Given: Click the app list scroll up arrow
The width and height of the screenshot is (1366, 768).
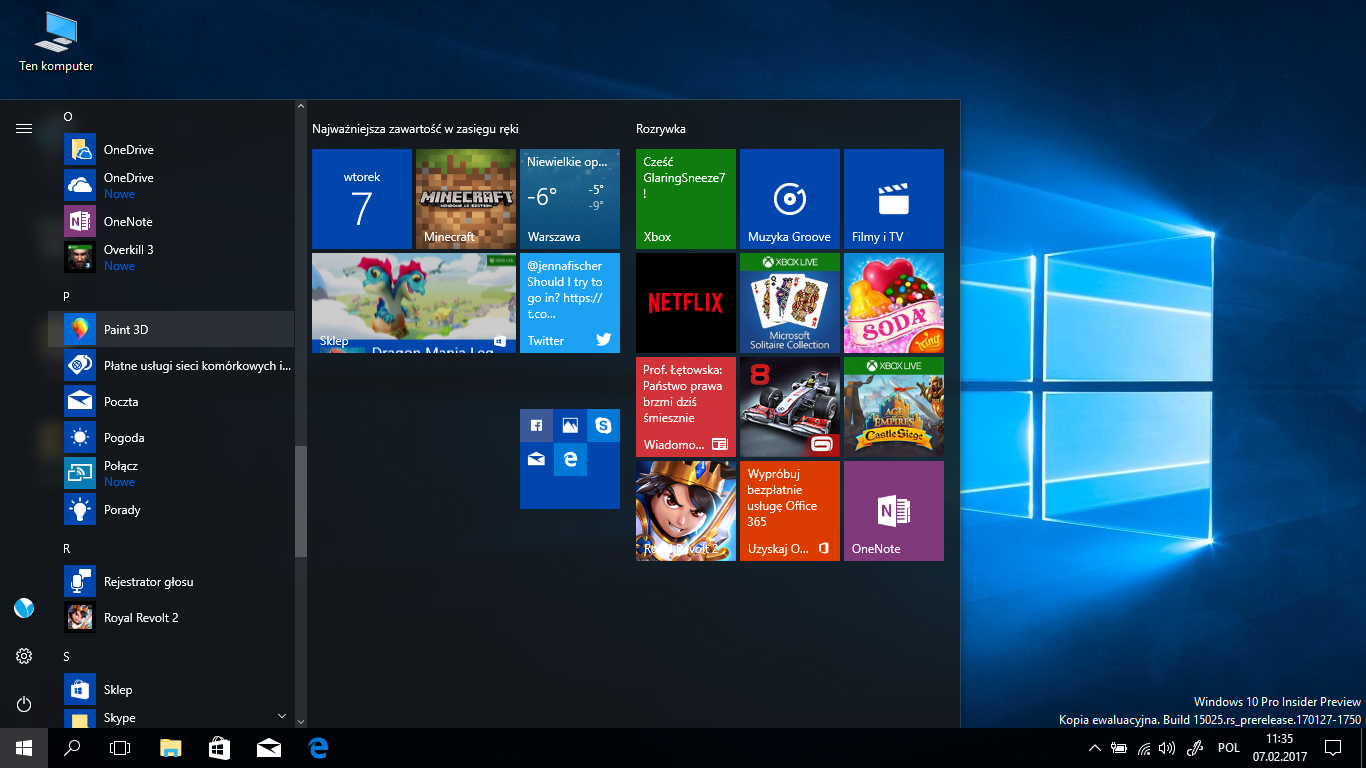Looking at the screenshot, I should pos(300,105).
